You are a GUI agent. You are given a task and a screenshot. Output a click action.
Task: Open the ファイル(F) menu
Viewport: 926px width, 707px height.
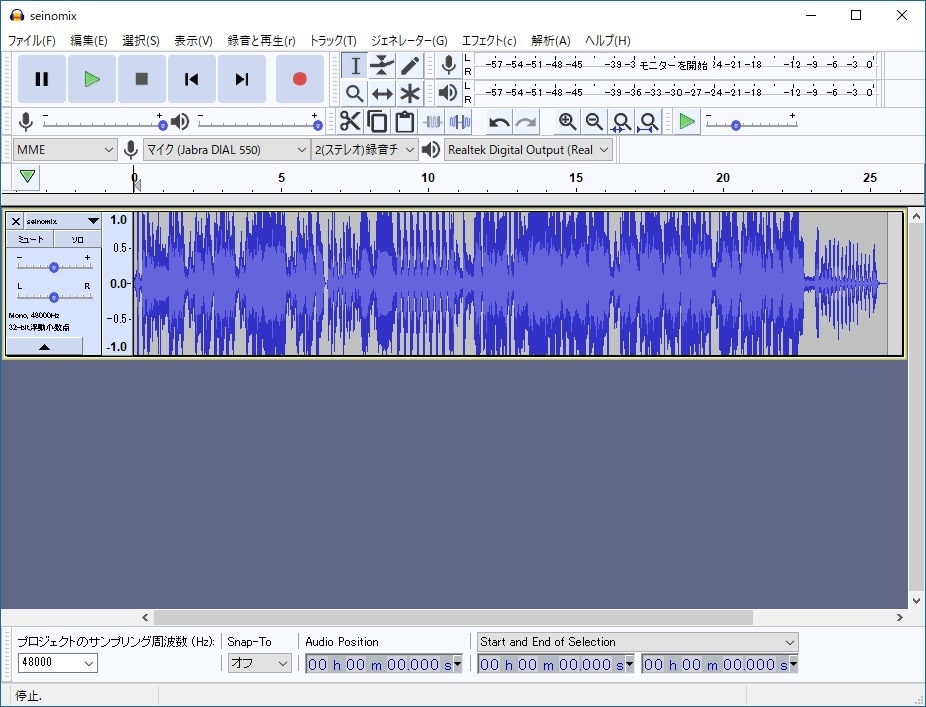click(31, 41)
